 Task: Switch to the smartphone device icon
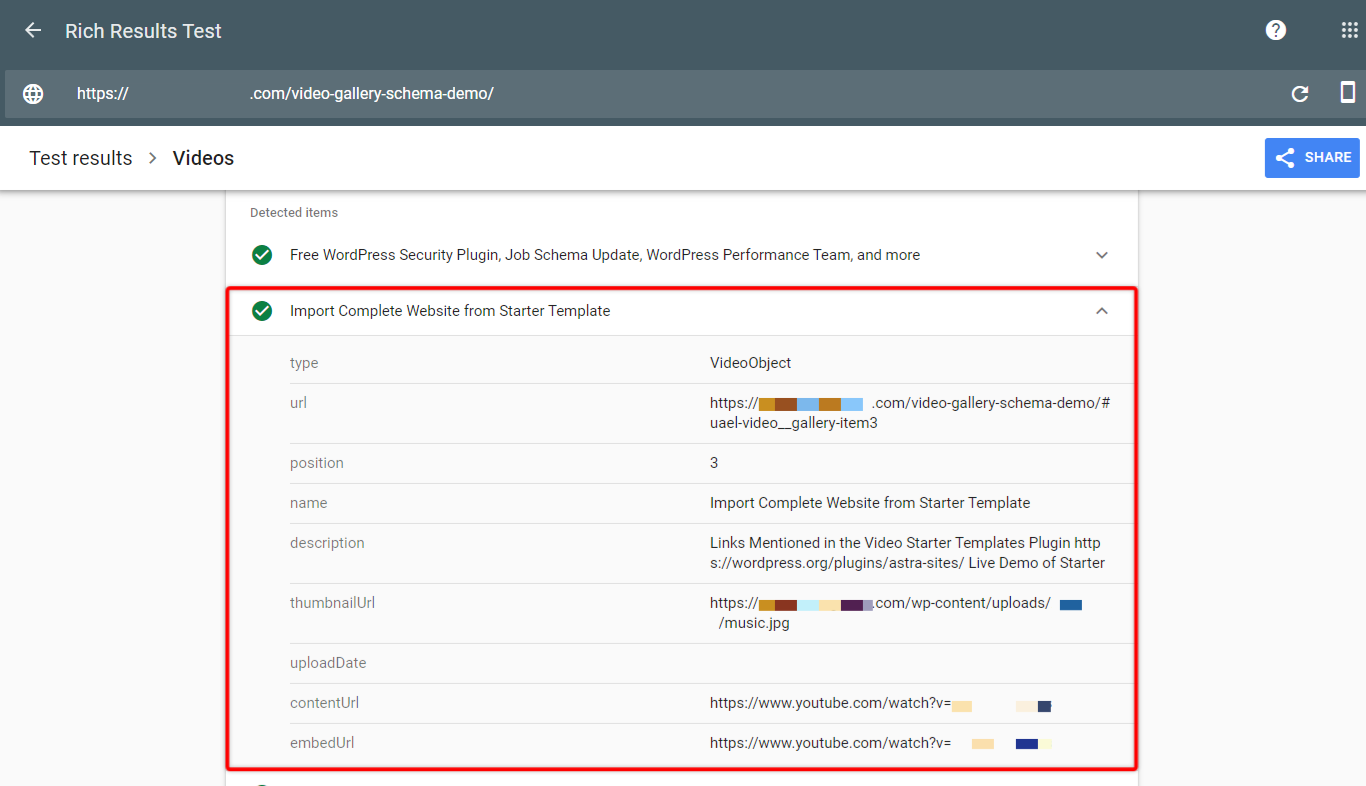[1347, 93]
